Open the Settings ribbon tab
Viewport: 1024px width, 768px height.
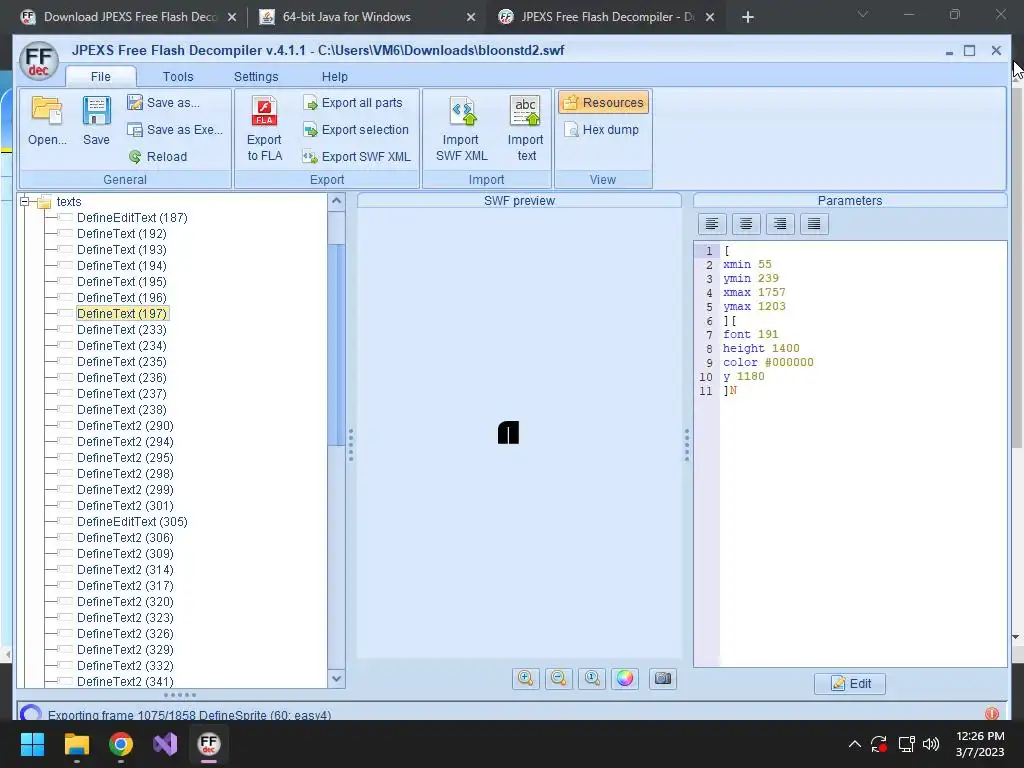(256, 76)
